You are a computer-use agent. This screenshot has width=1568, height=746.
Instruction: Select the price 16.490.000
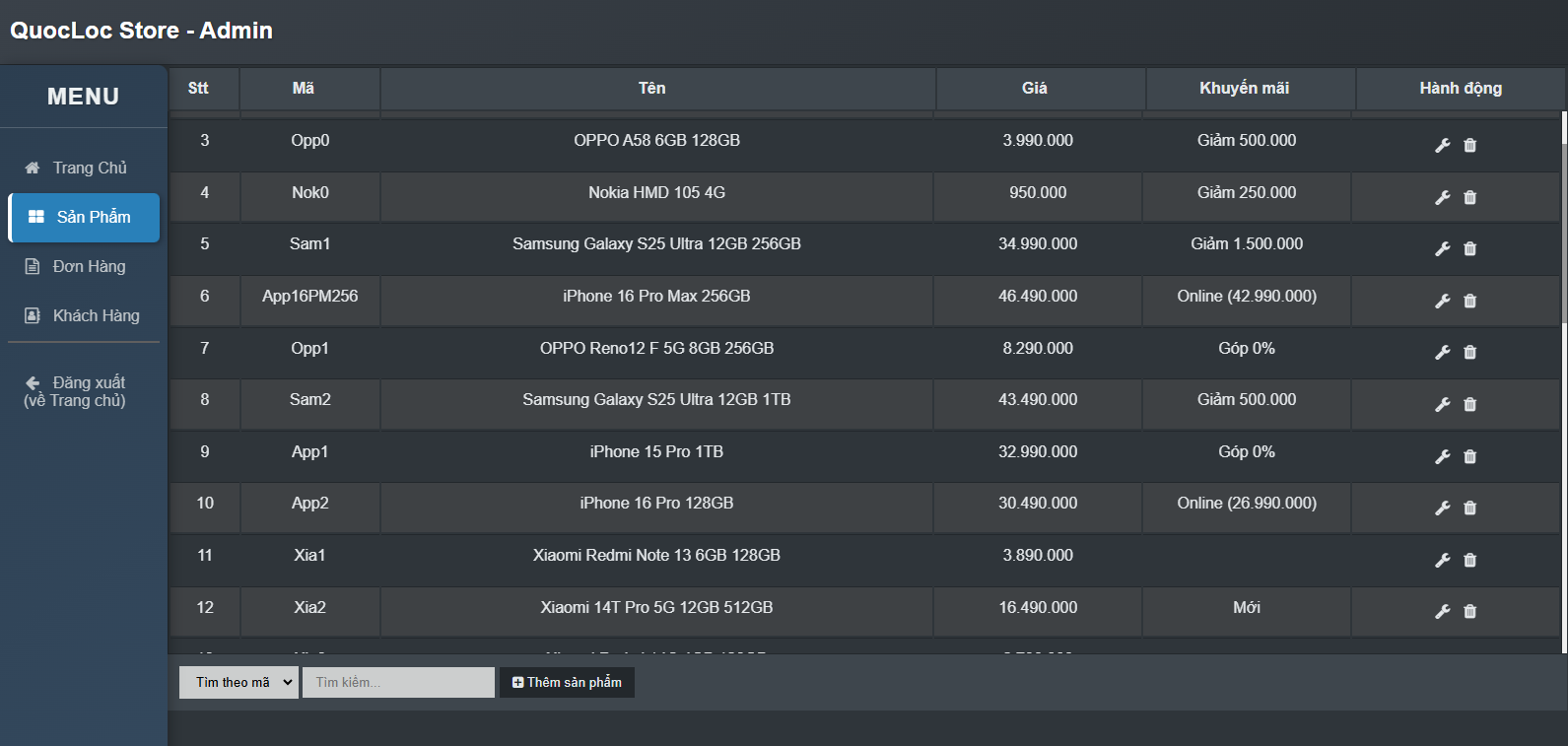coord(1038,607)
